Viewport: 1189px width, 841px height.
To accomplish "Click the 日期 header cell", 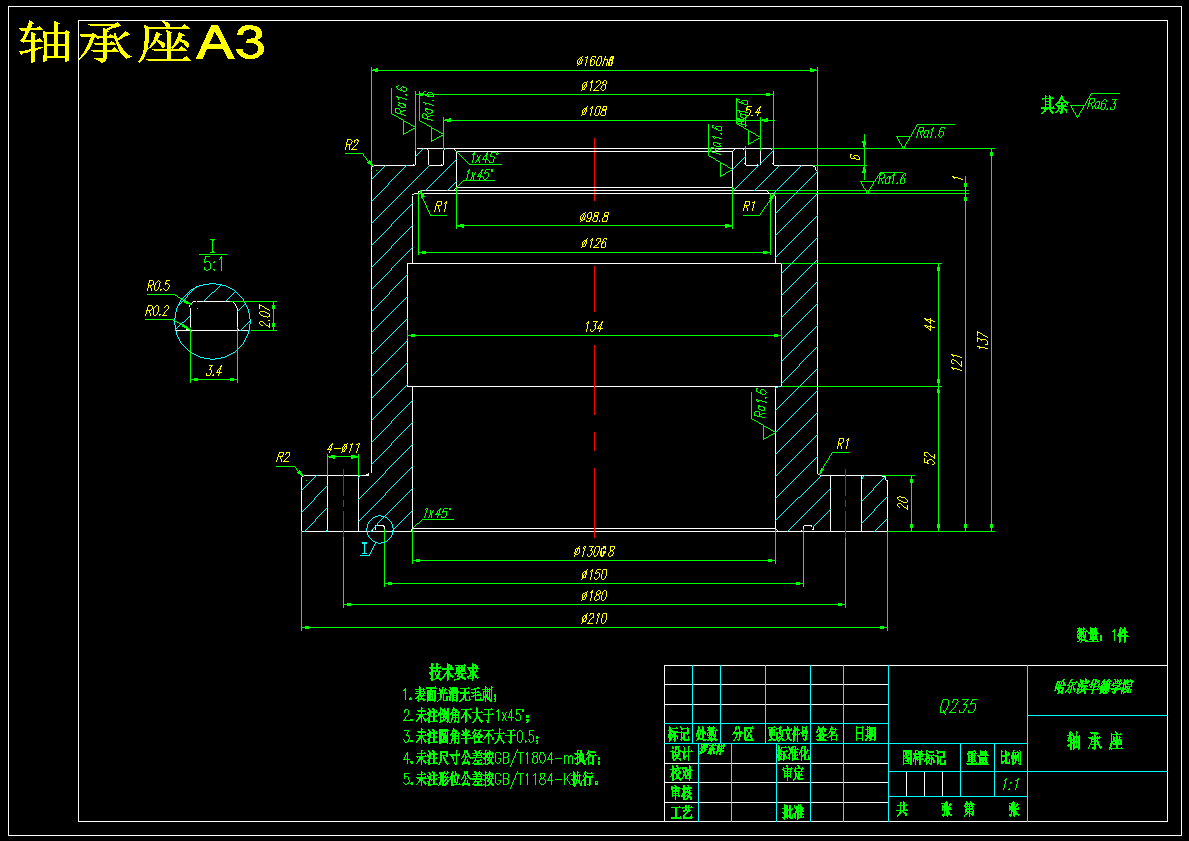I will (x=865, y=734).
